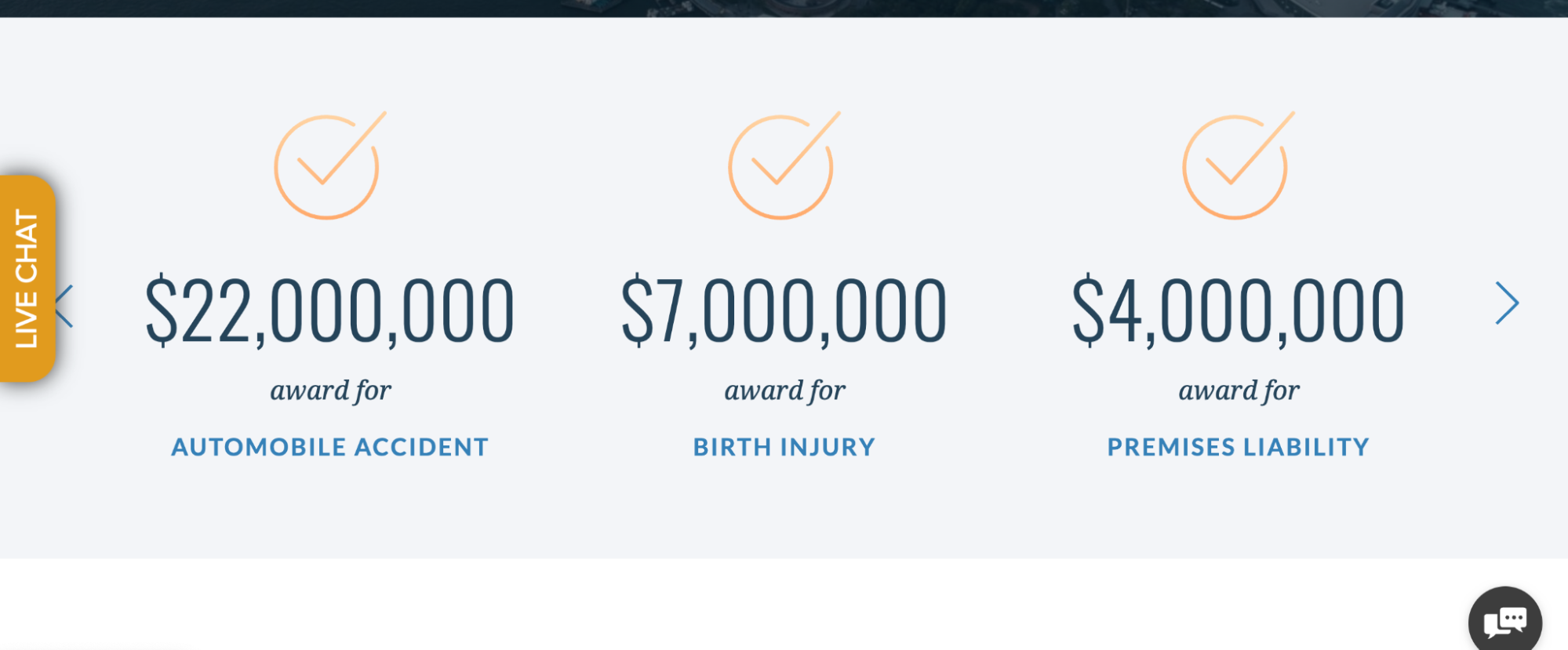Click "award for" text under $4,000,000
This screenshot has height=650, width=1568.
[1239, 390]
